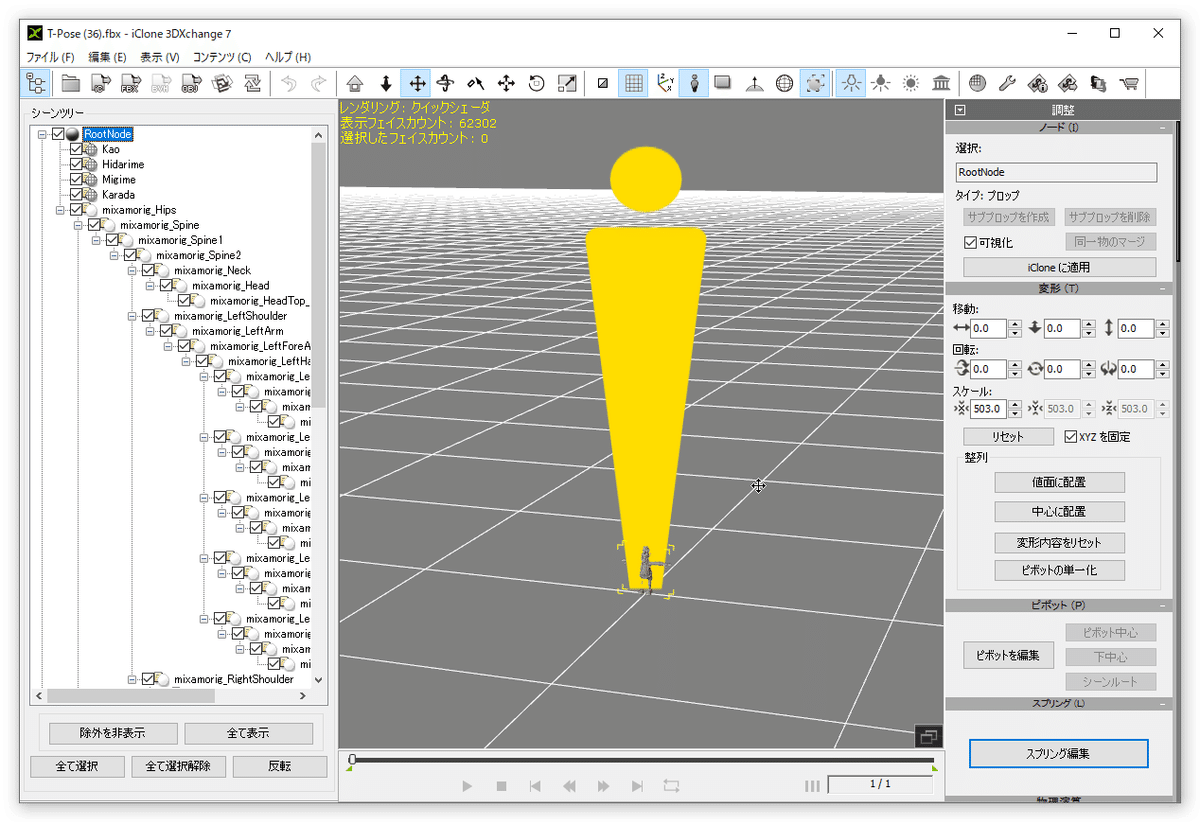Click the timeline scrub bar

(x=642, y=761)
